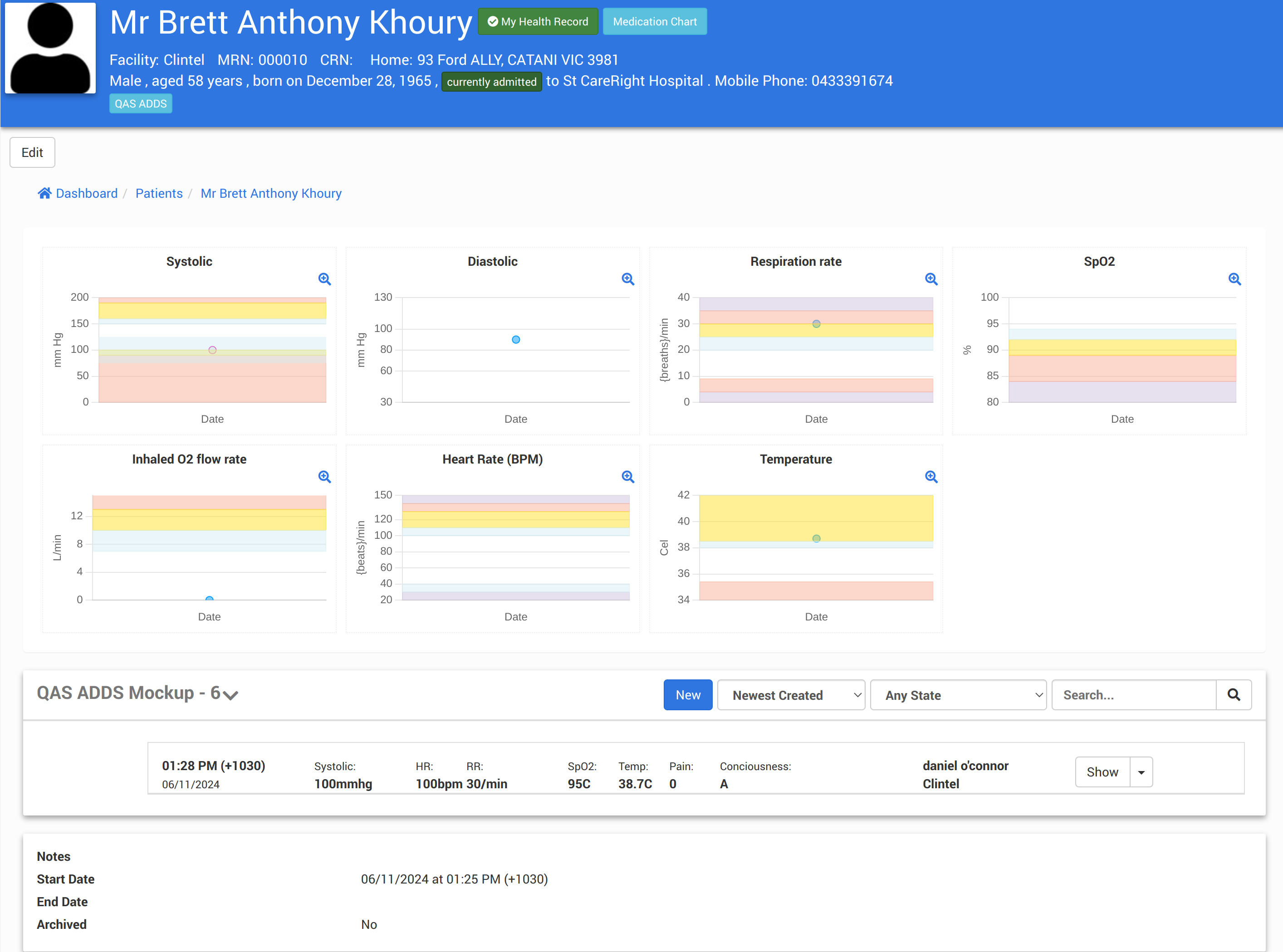The image size is (1283, 952).
Task: Click the Dashboard home icon
Action: 44,193
